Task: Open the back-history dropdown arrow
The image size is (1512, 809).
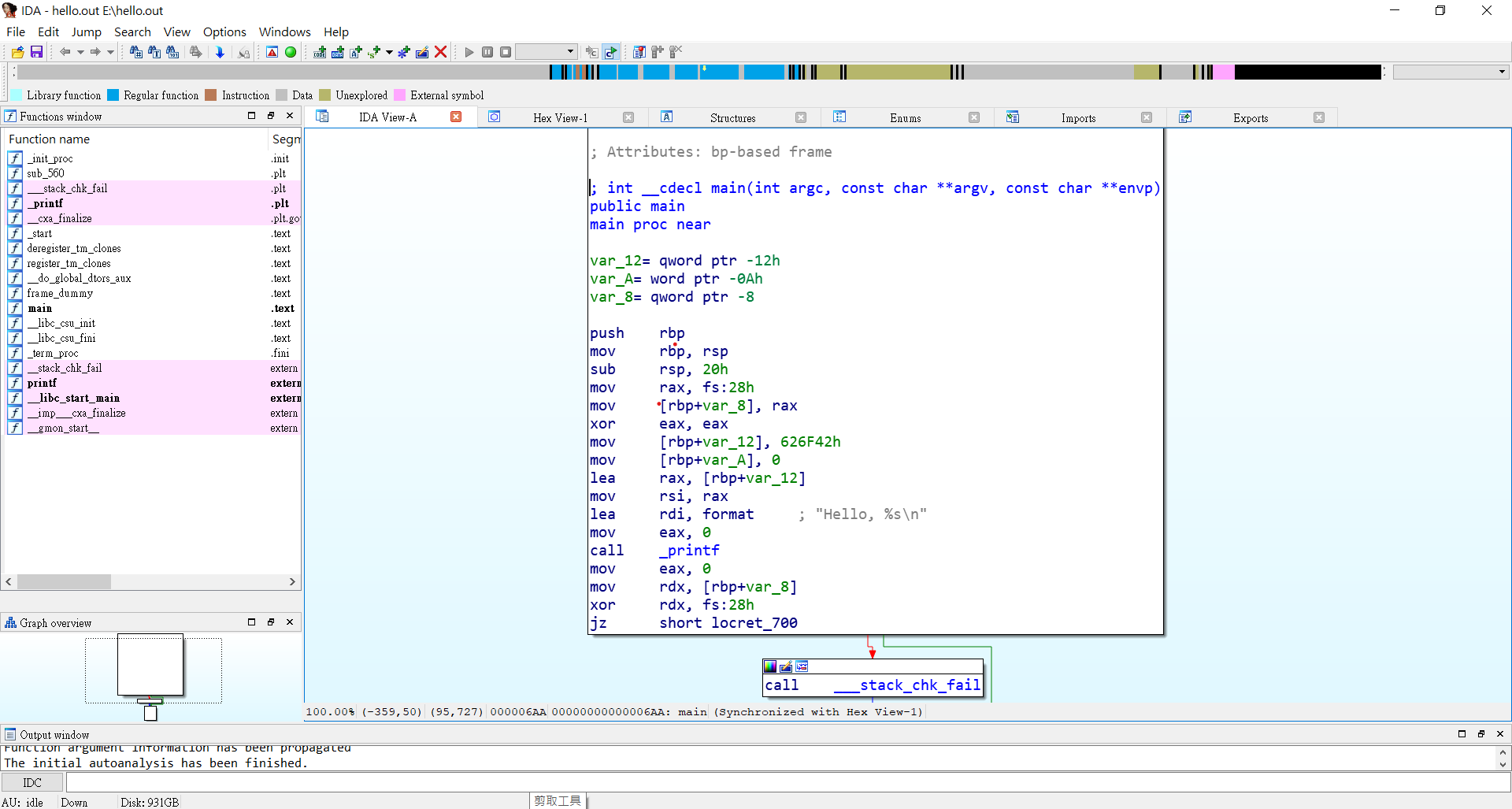Action: pos(80,52)
